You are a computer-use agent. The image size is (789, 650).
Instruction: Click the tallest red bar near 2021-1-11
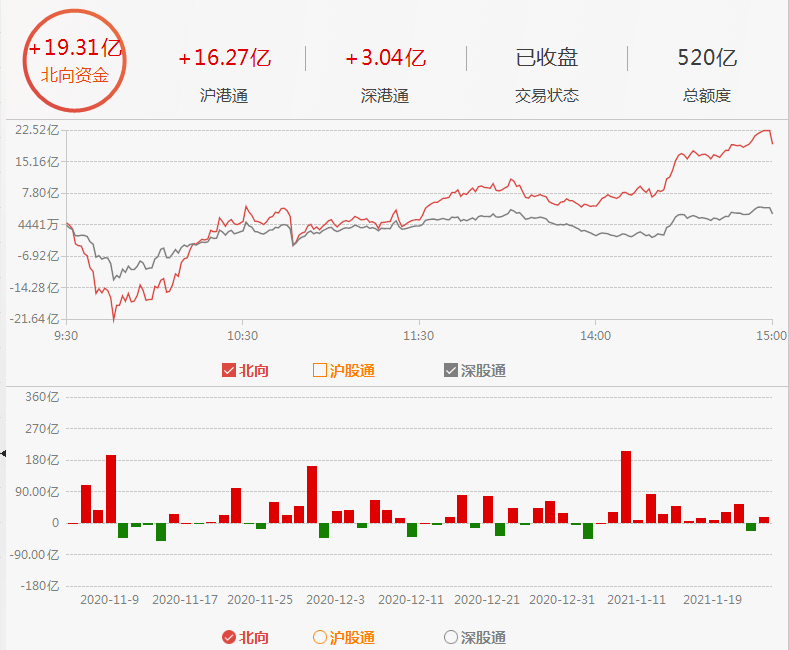pyautogui.click(x=626, y=487)
